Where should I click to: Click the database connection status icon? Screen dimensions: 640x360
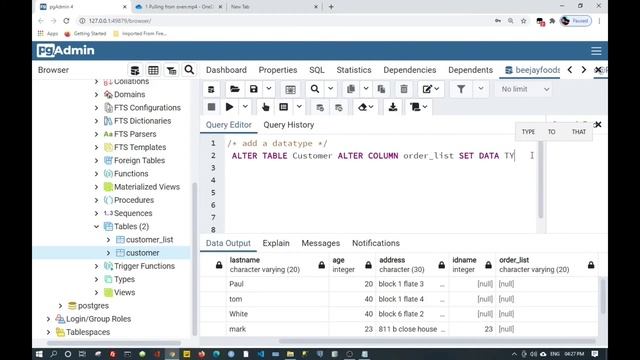coord(211,89)
